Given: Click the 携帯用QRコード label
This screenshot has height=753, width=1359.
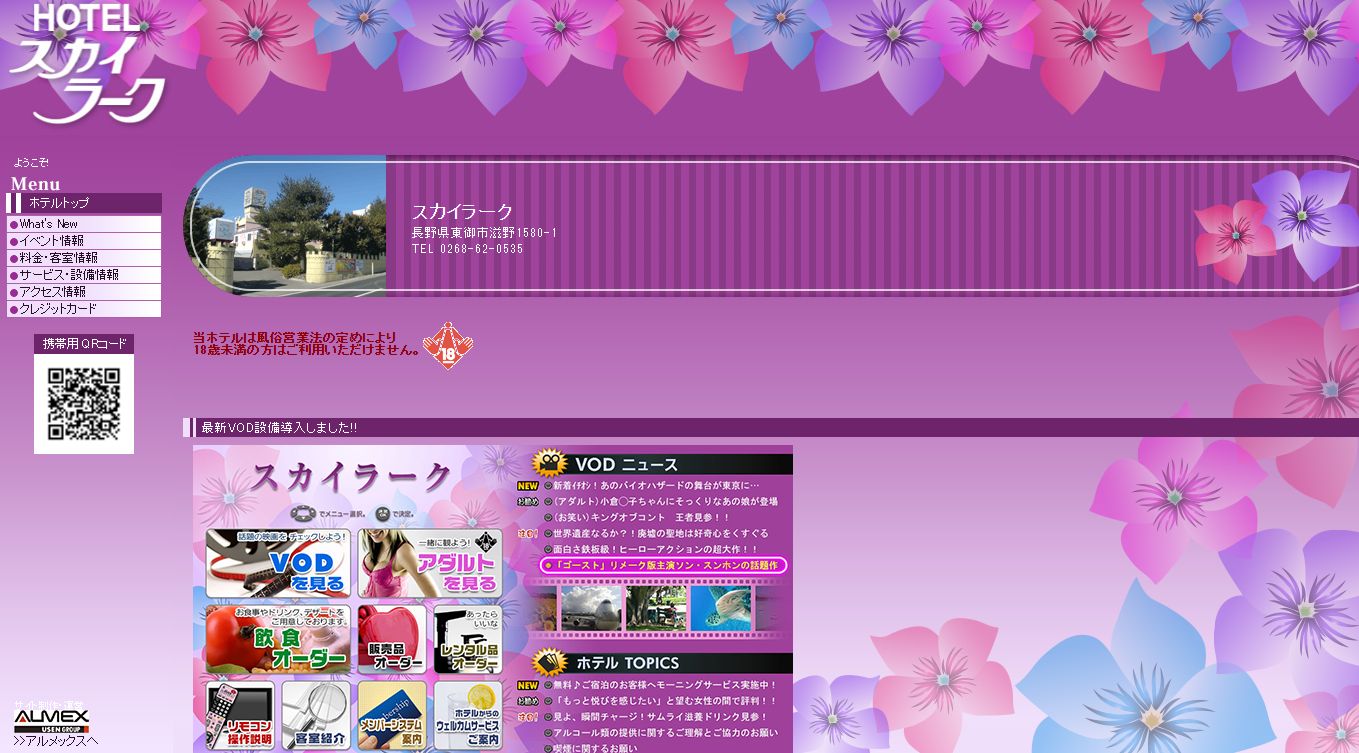Looking at the screenshot, I should pyautogui.click(x=84, y=344).
